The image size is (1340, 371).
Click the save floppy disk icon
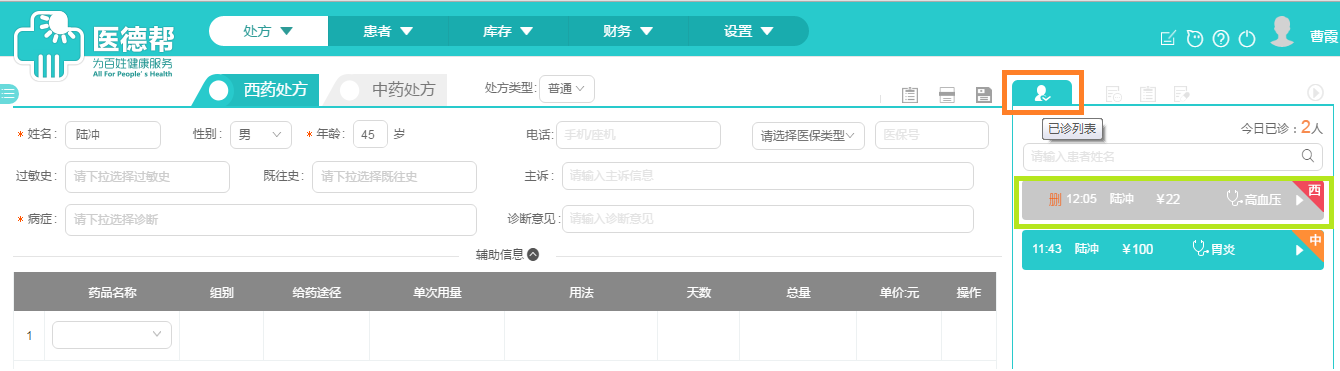pos(983,95)
